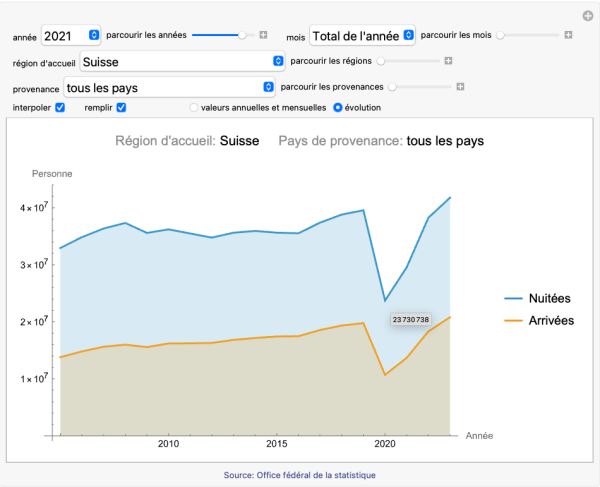Open the plus icon beside the provenances slider

pos(461,87)
